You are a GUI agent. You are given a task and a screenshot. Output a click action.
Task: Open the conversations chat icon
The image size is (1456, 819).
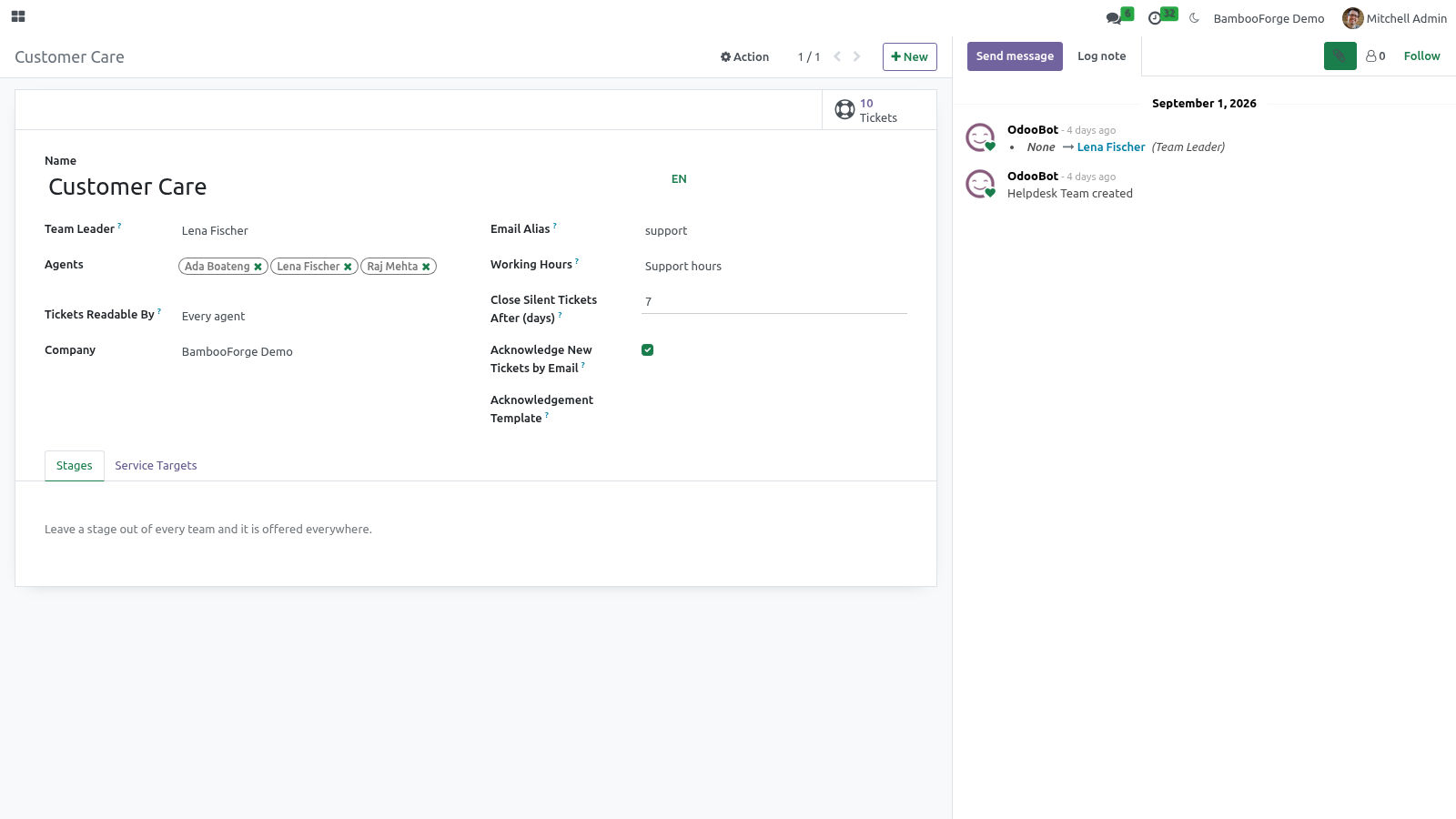[1114, 18]
